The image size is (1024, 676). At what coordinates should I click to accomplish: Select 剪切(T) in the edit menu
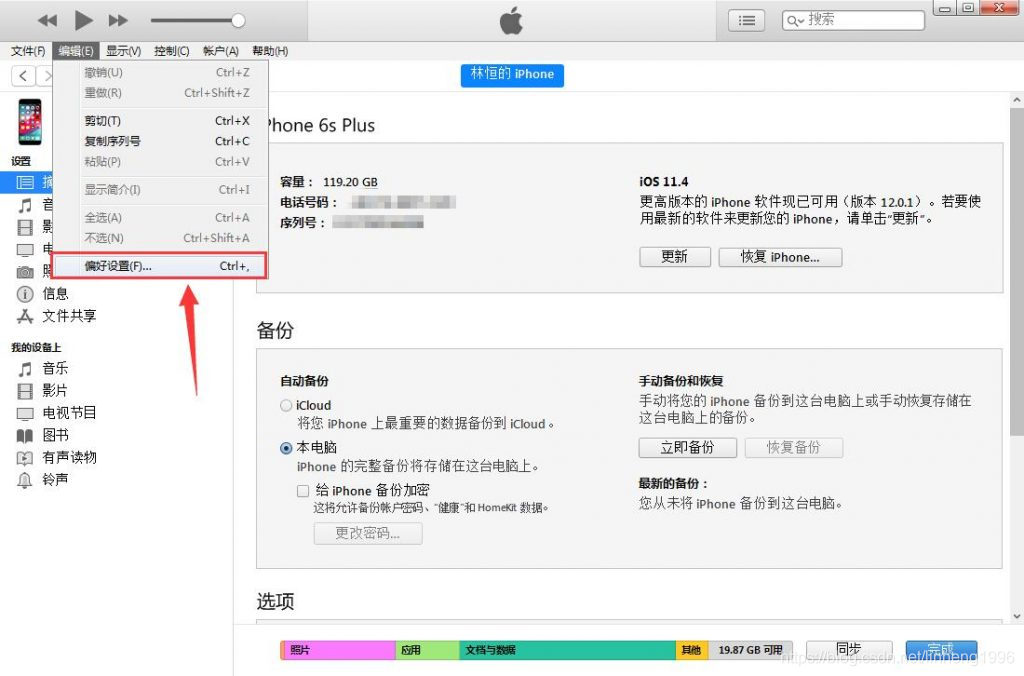coord(161,121)
